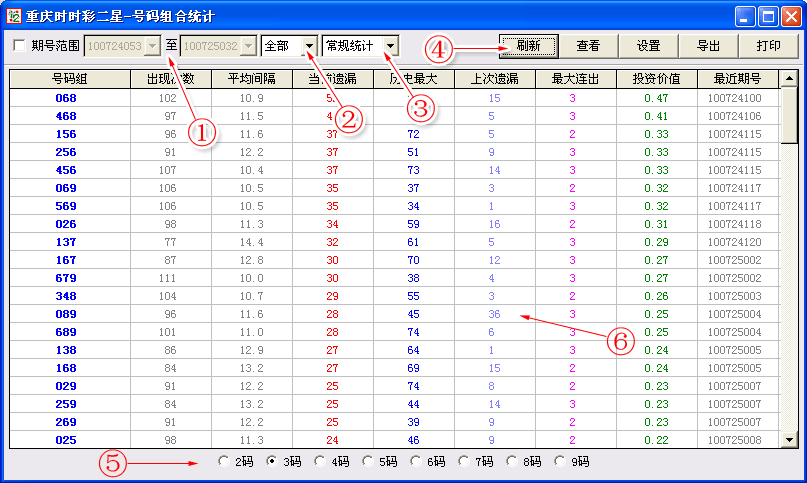The image size is (807, 483).
Task: Select number group 348
Action: coord(66,296)
